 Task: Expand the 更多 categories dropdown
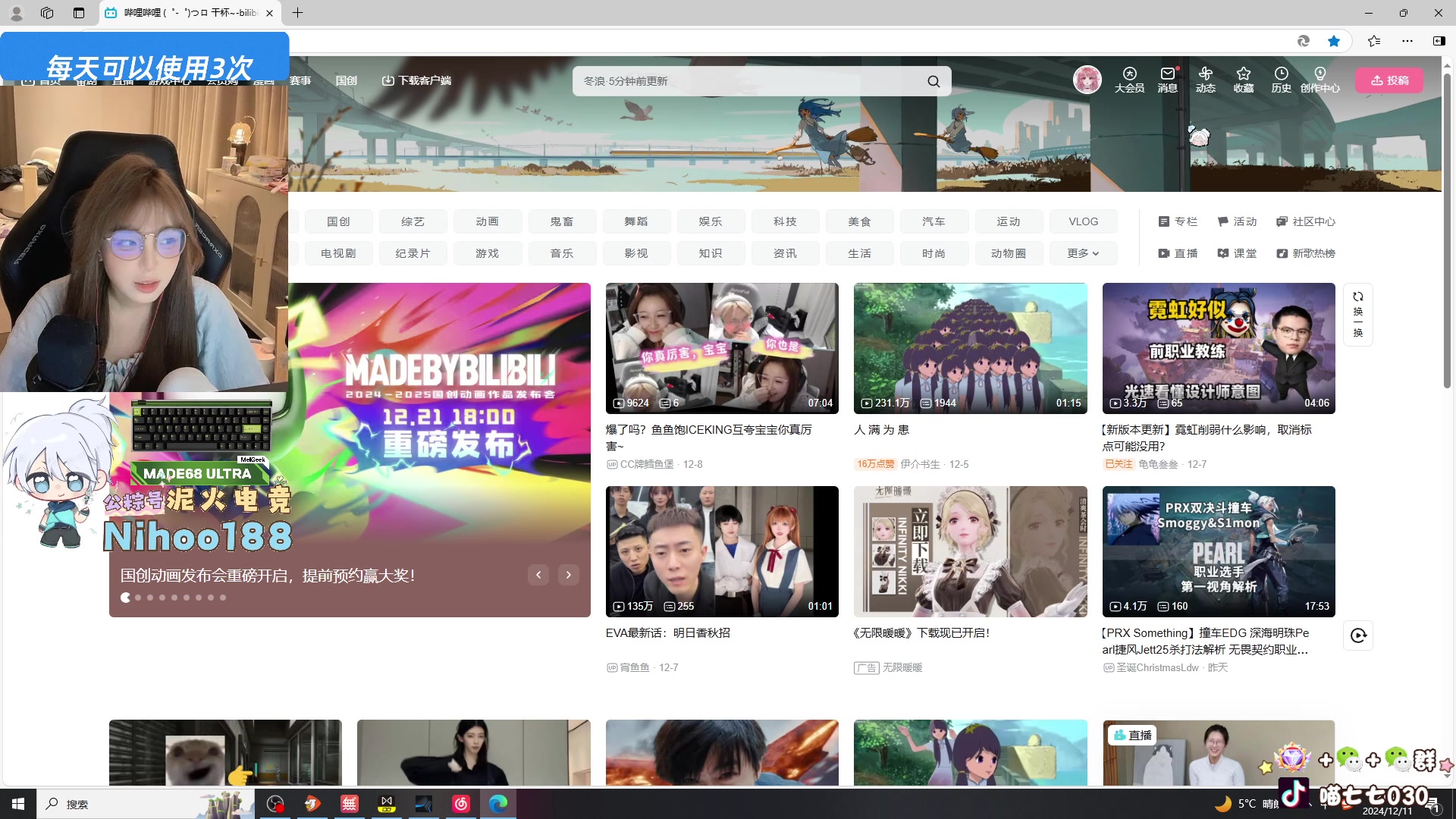point(1084,253)
